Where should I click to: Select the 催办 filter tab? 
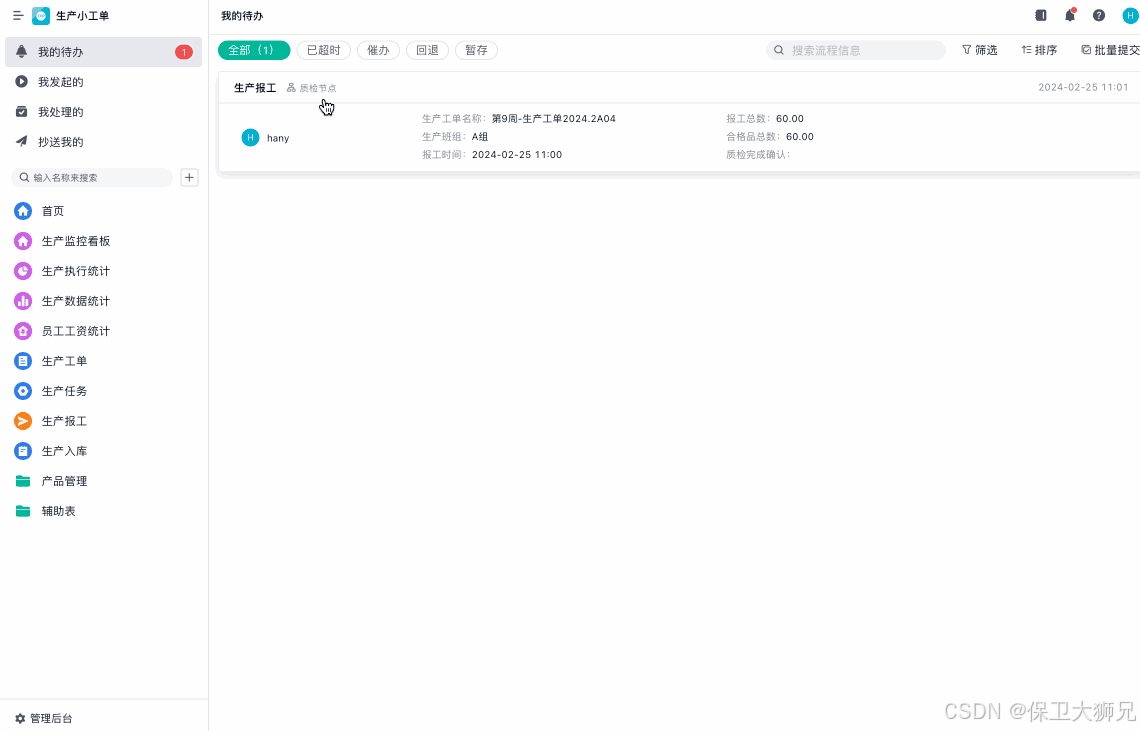pos(378,50)
